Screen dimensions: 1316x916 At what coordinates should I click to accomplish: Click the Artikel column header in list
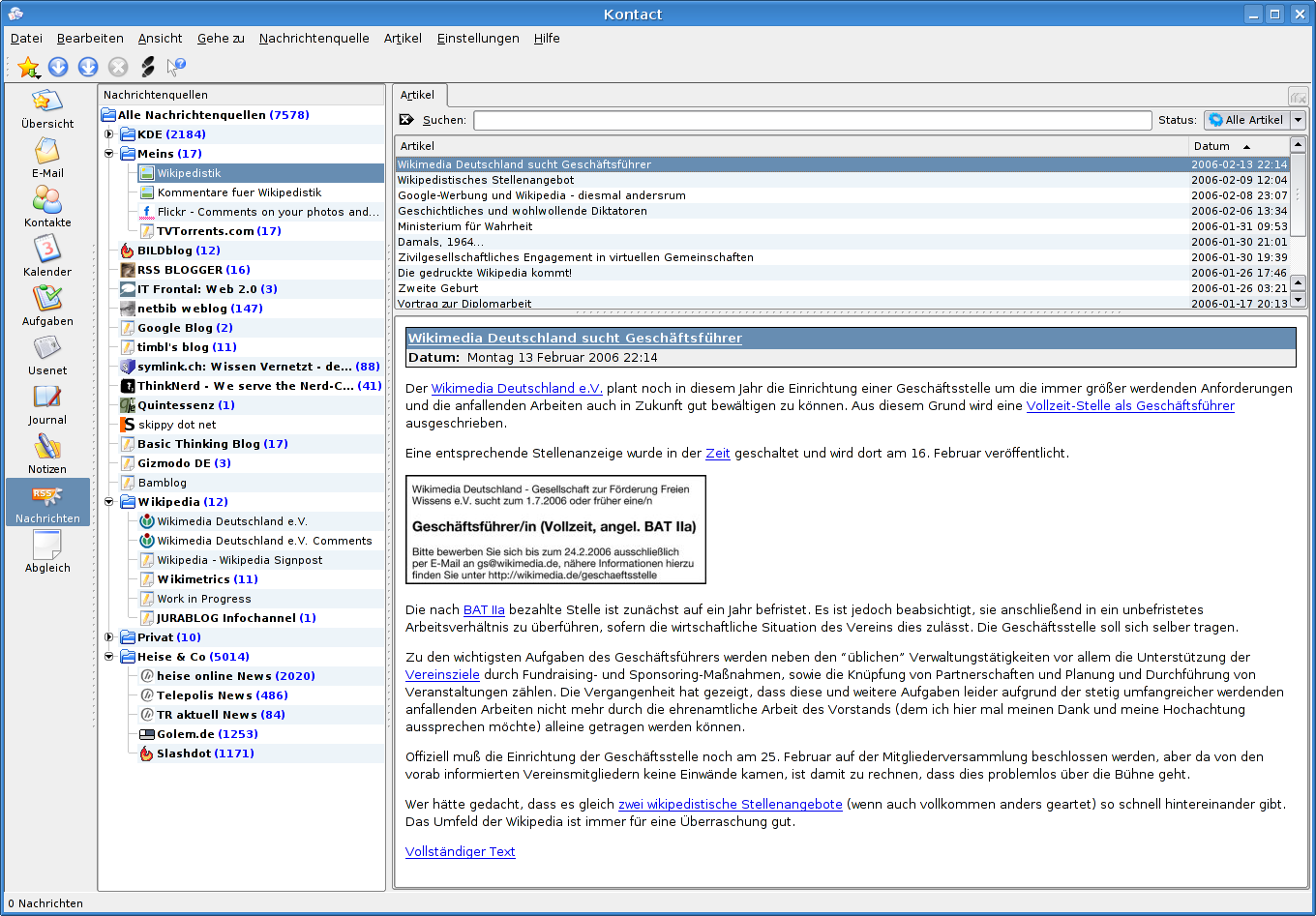(x=793, y=146)
